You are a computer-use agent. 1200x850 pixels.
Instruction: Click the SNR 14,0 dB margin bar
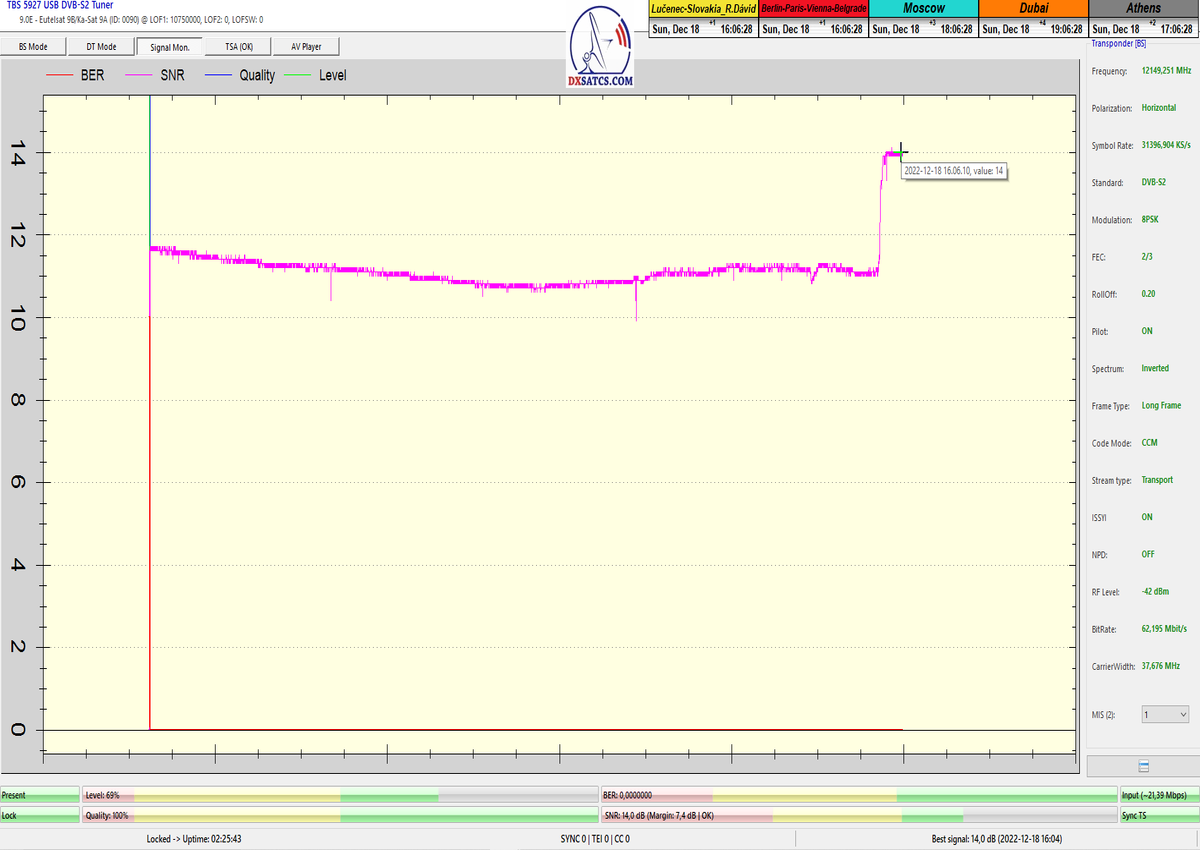(858, 816)
